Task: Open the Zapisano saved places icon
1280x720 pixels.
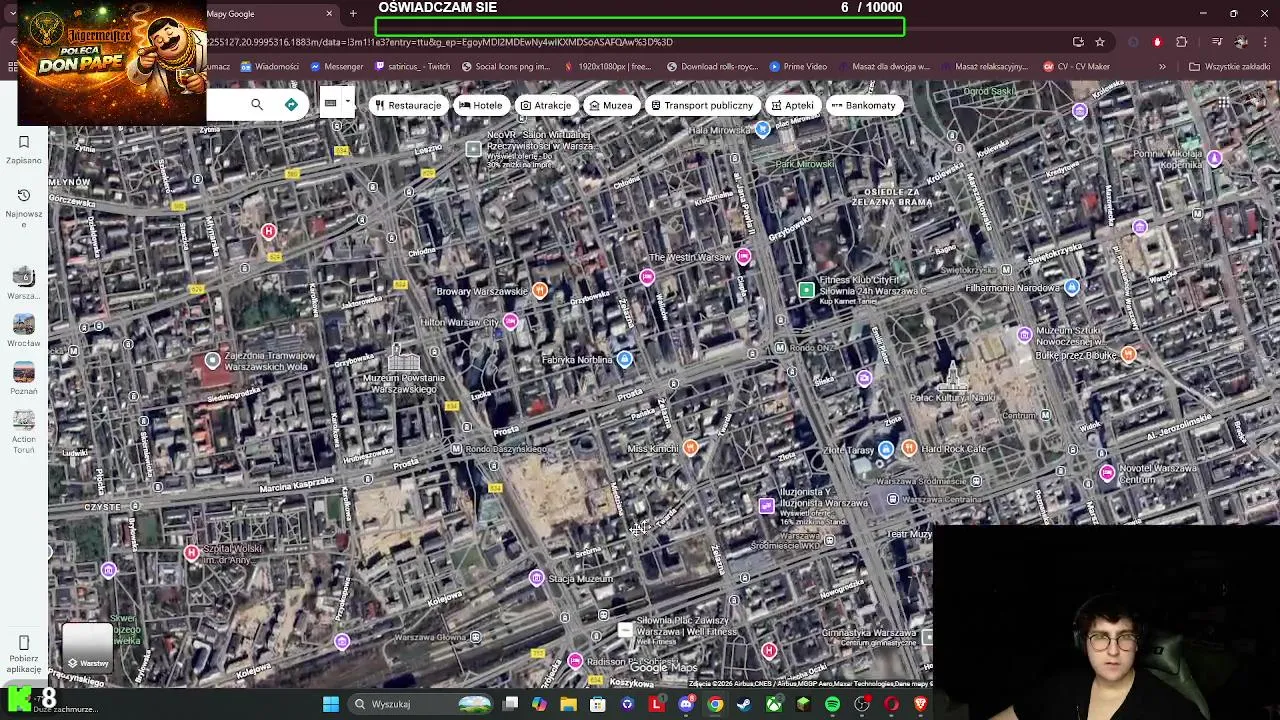Action: pos(24,142)
